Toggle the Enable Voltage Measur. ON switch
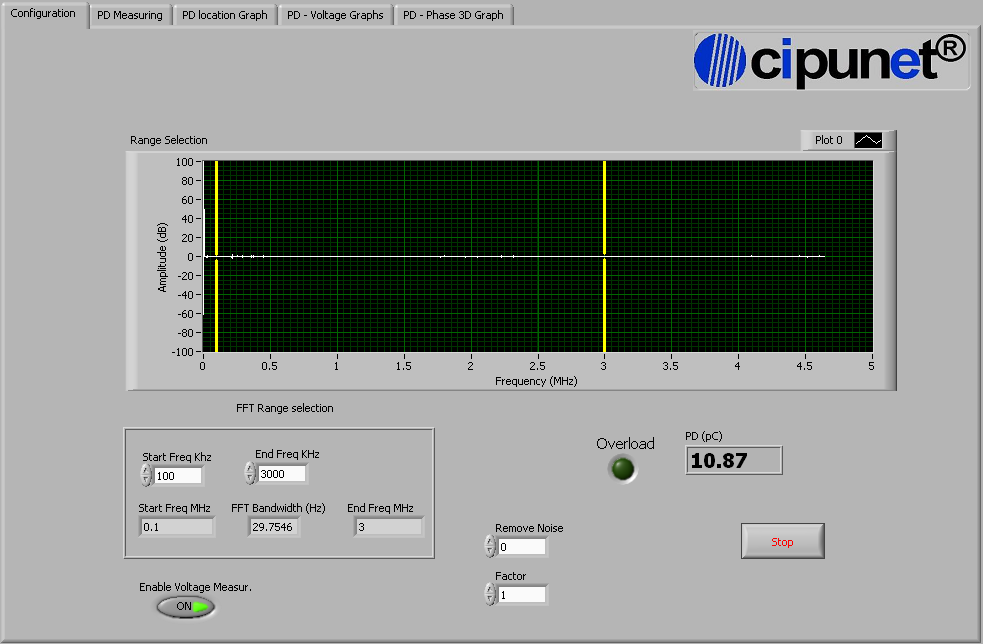The image size is (983, 644). [186, 606]
